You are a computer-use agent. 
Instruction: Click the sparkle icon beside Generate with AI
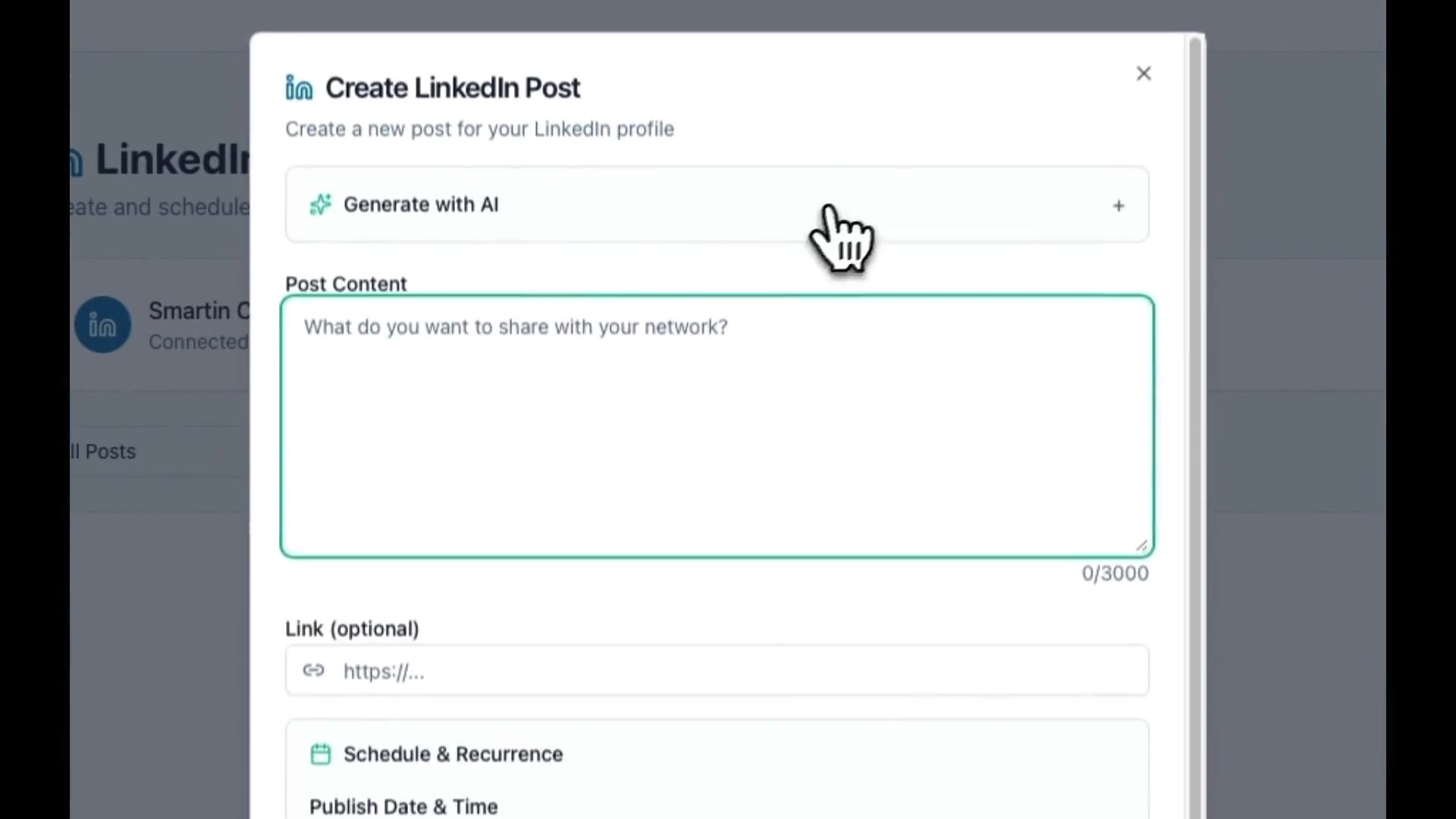(x=321, y=205)
